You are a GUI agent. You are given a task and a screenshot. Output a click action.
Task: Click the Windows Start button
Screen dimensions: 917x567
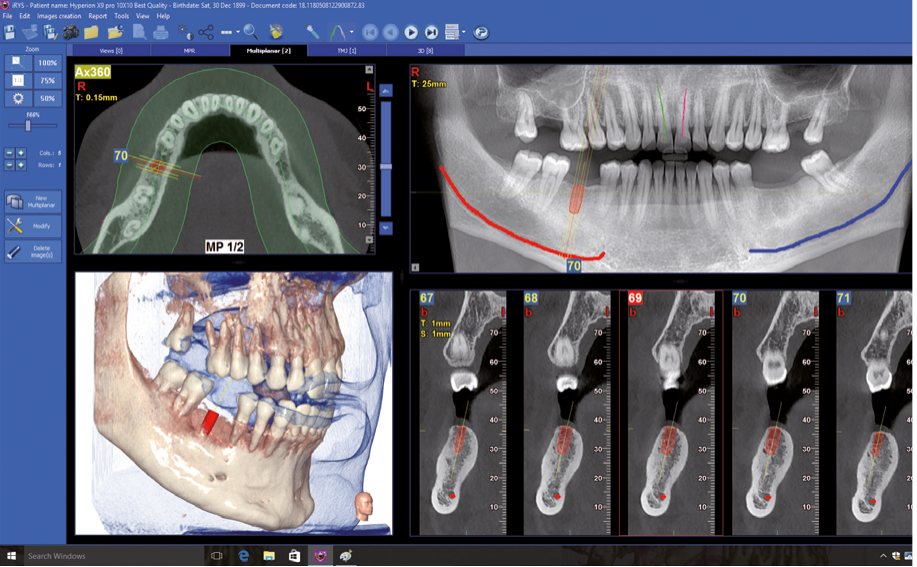tap(11, 555)
